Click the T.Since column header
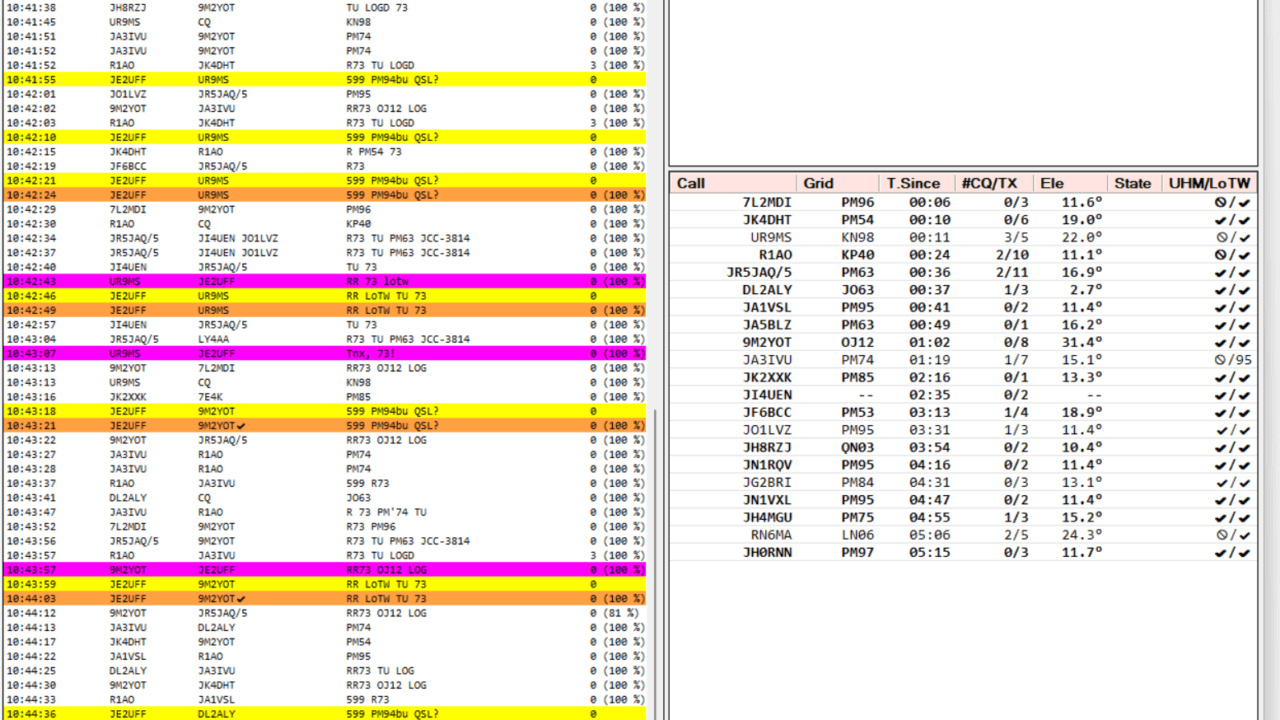Screen dimensions: 1280x720 point(915,183)
